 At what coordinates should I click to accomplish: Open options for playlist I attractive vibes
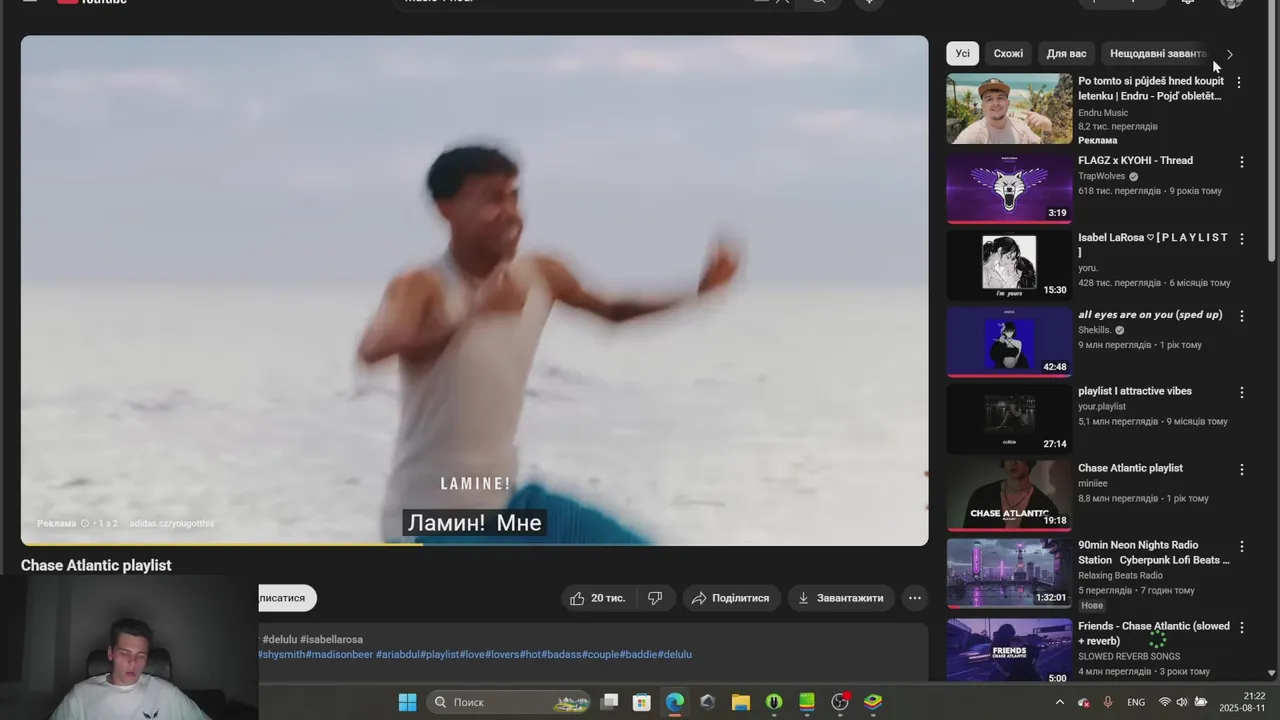coord(1242,393)
